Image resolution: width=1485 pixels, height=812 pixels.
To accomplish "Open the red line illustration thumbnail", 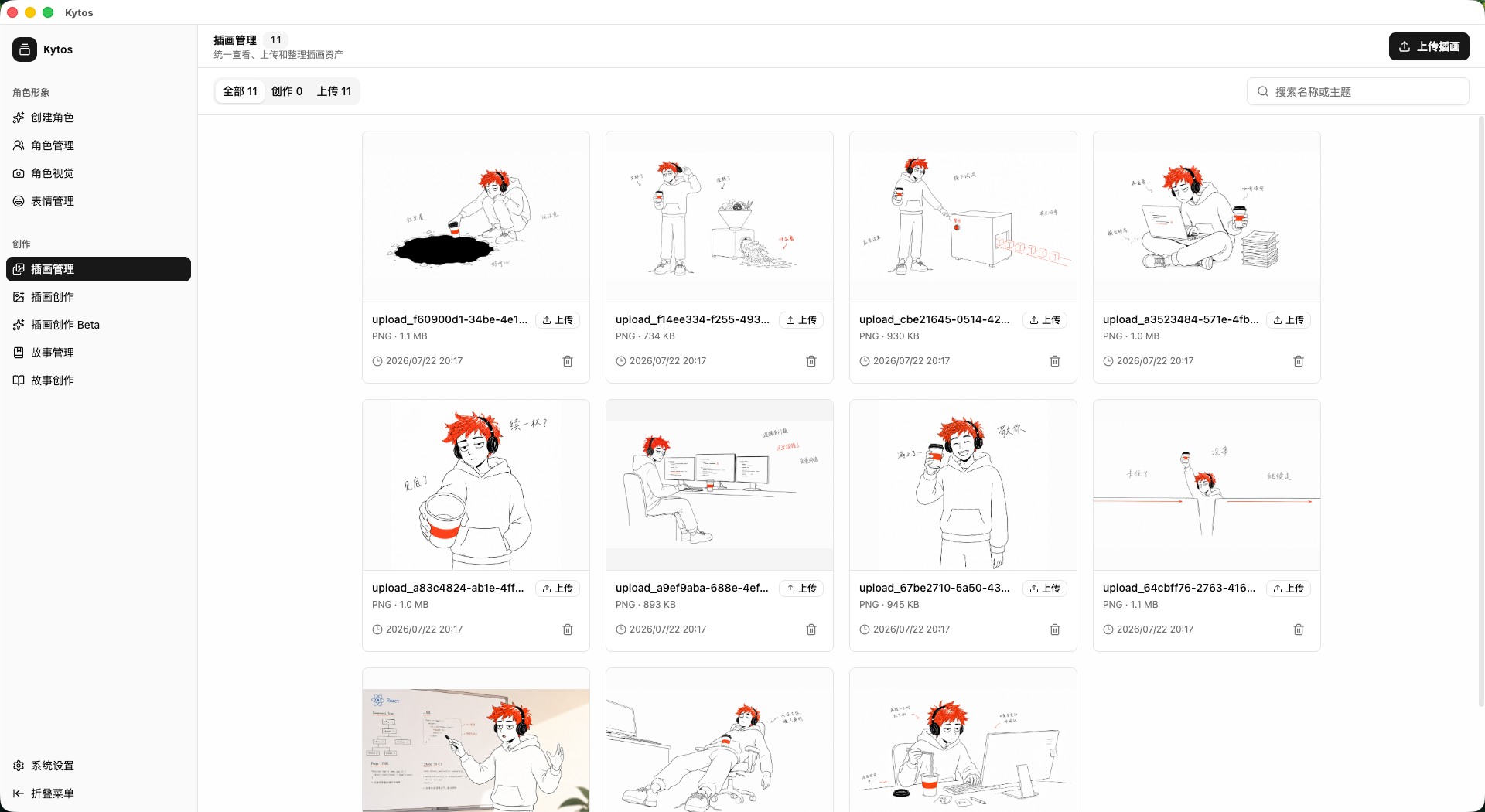I will (1207, 485).
